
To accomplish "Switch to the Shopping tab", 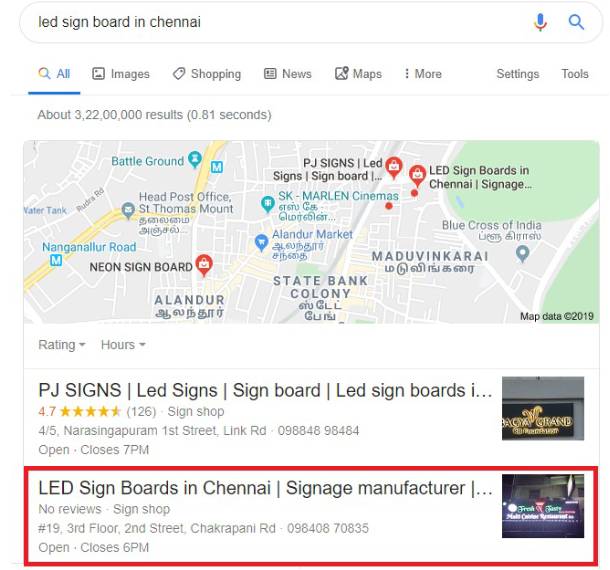I will [207, 74].
